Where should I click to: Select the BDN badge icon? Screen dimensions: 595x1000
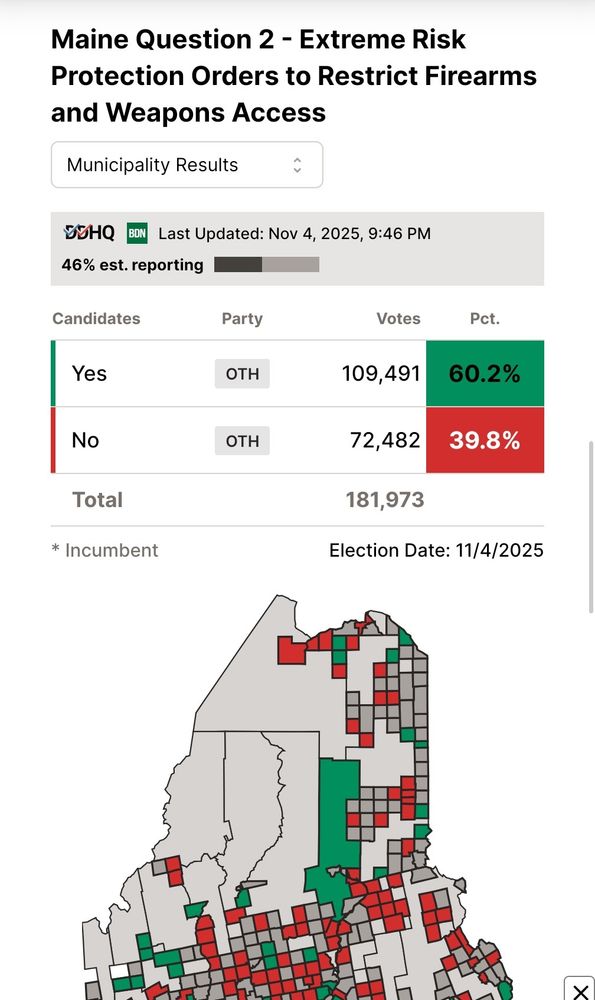(x=137, y=232)
